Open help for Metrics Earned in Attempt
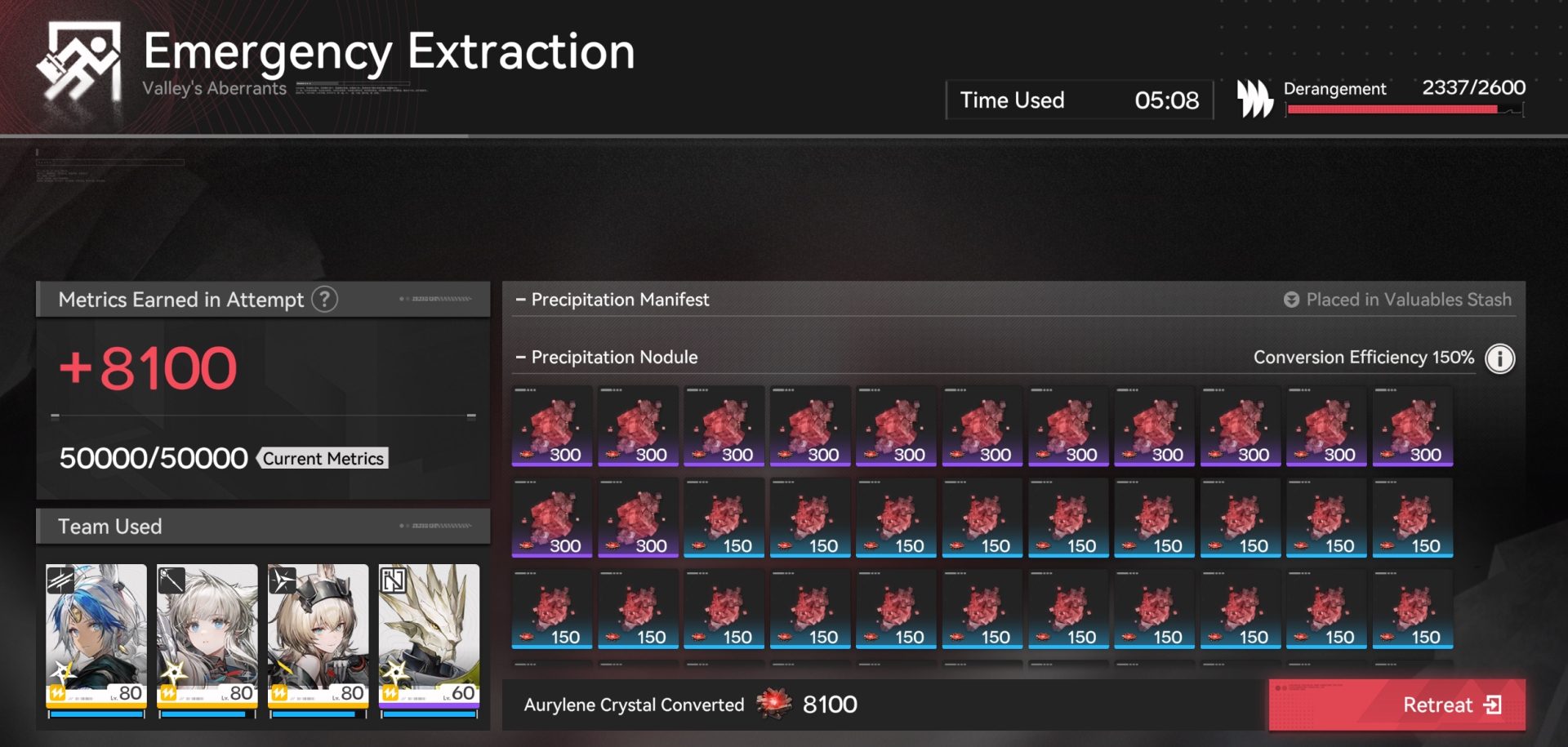 (325, 300)
